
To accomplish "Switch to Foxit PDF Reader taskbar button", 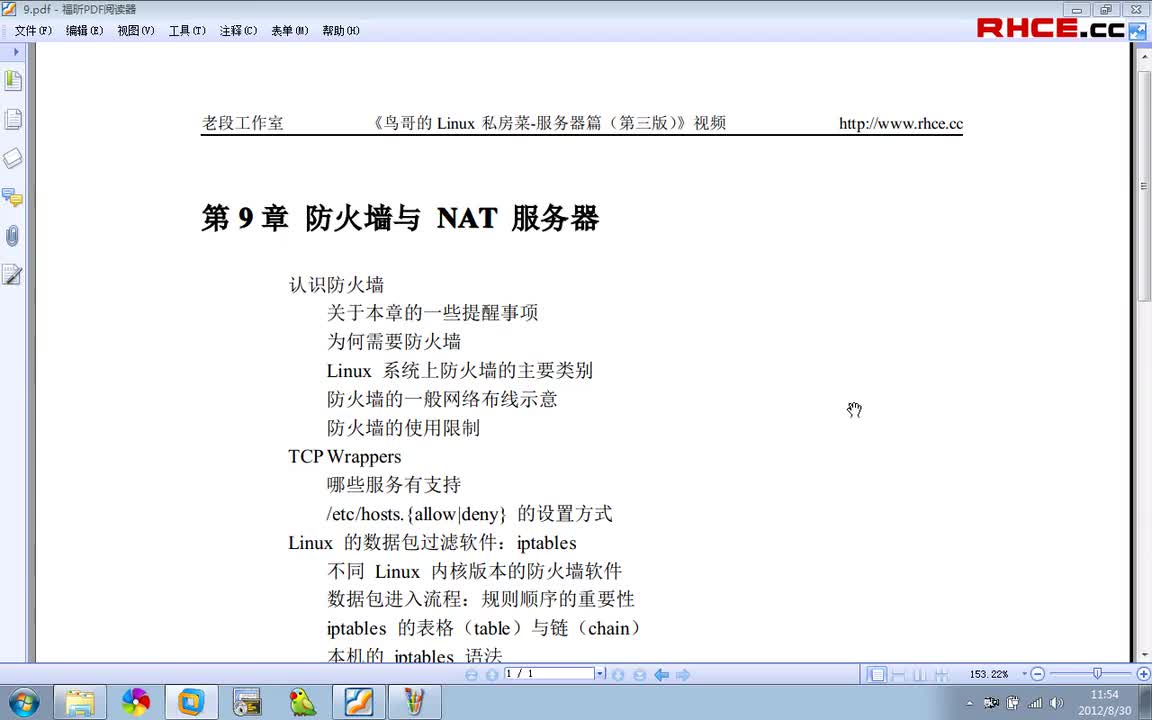I will 359,702.
